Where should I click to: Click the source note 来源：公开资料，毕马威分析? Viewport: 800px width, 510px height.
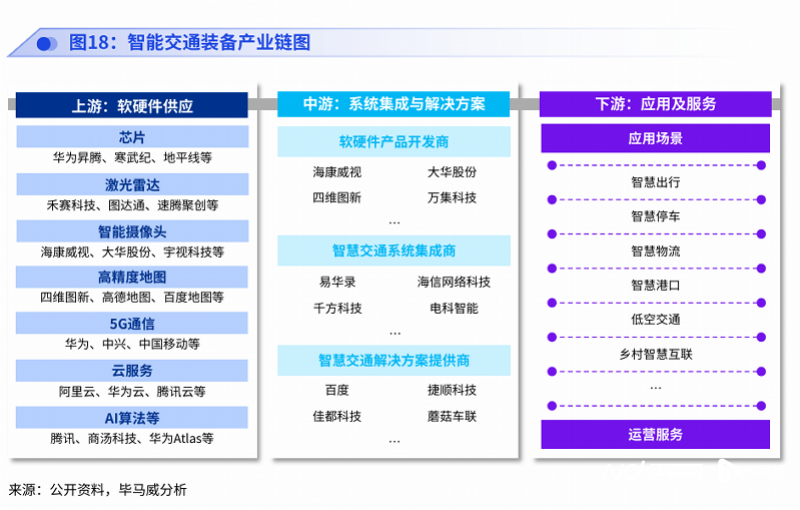[98, 490]
